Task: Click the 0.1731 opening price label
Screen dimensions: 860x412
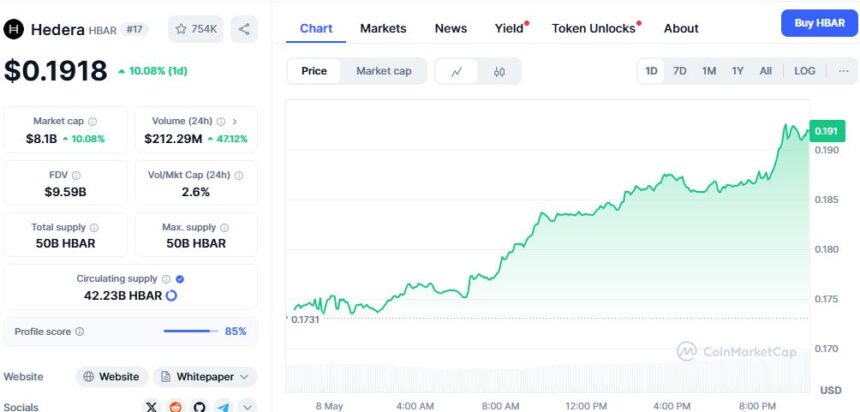Action: click(305, 319)
